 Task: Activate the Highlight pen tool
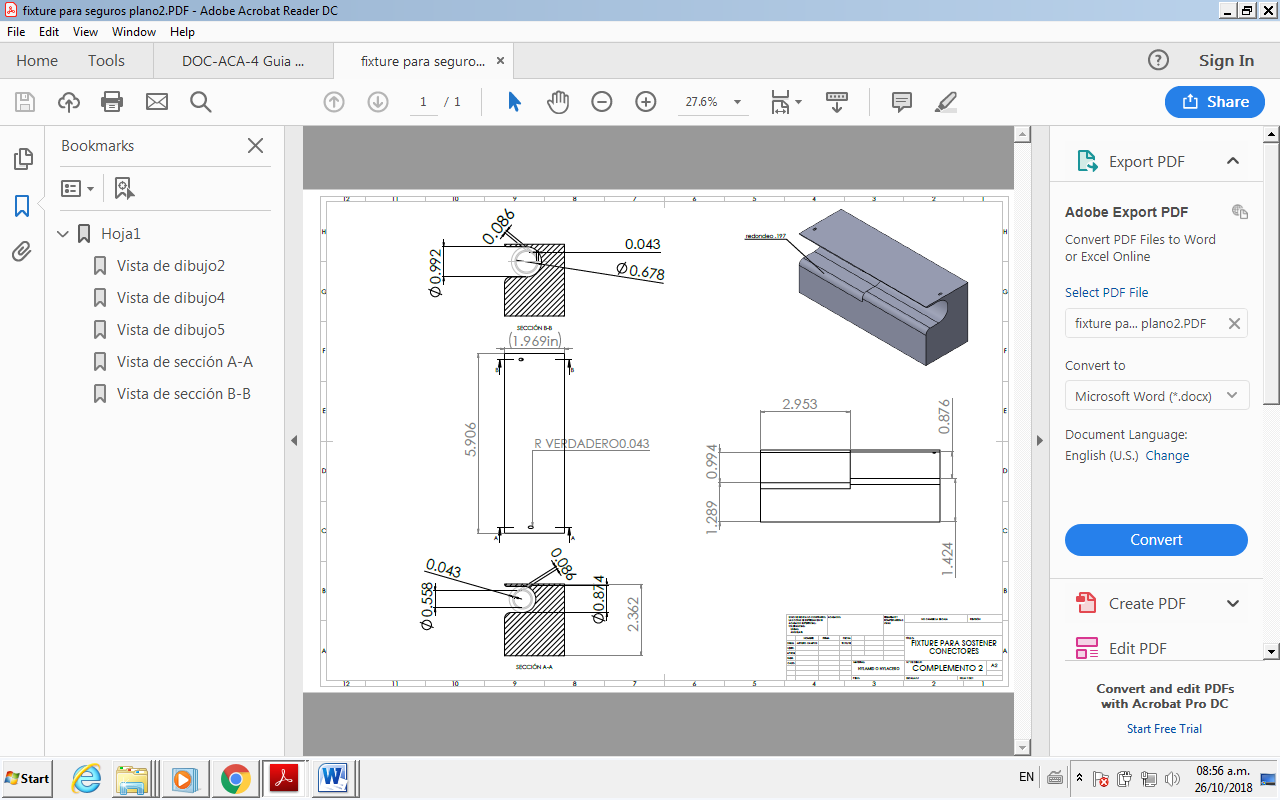click(945, 101)
